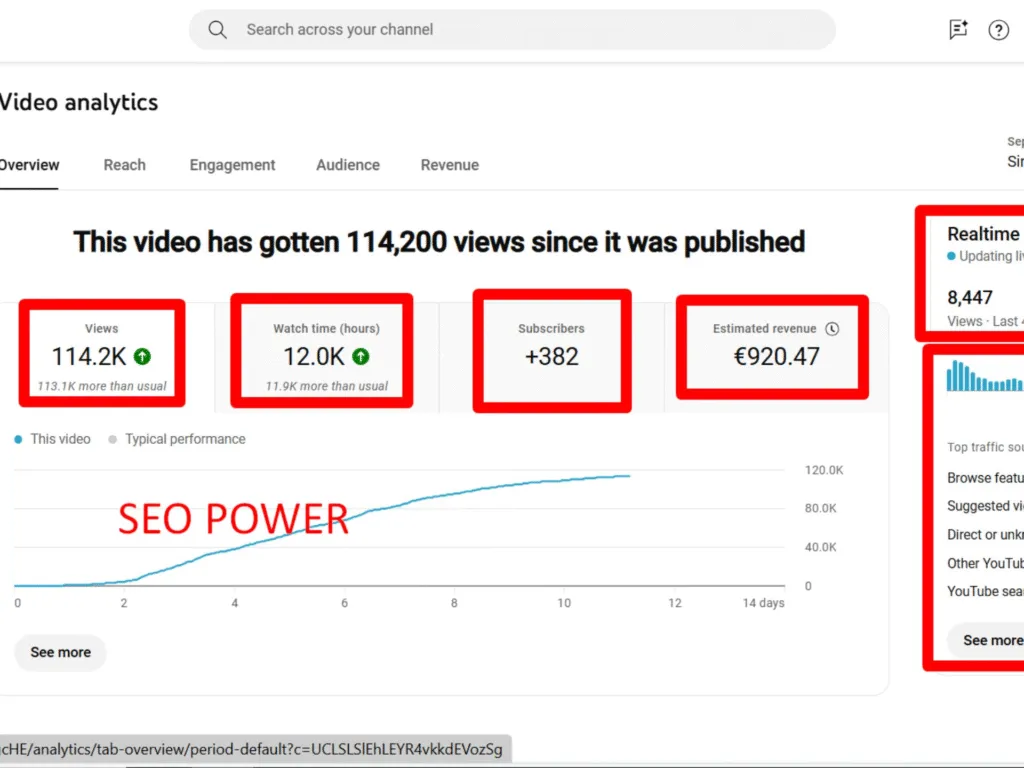Open the Audience tab
The width and height of the screenshot is (1024, 768).
tap(348, 165)
